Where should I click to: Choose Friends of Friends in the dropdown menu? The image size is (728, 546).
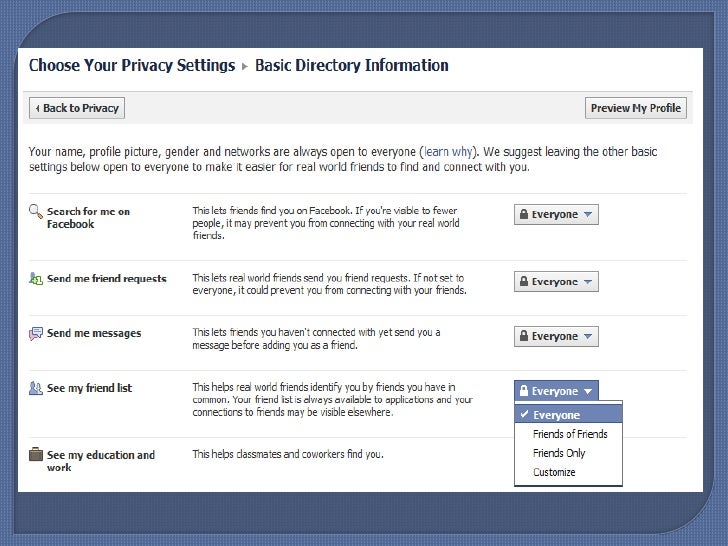pos(568,434)
